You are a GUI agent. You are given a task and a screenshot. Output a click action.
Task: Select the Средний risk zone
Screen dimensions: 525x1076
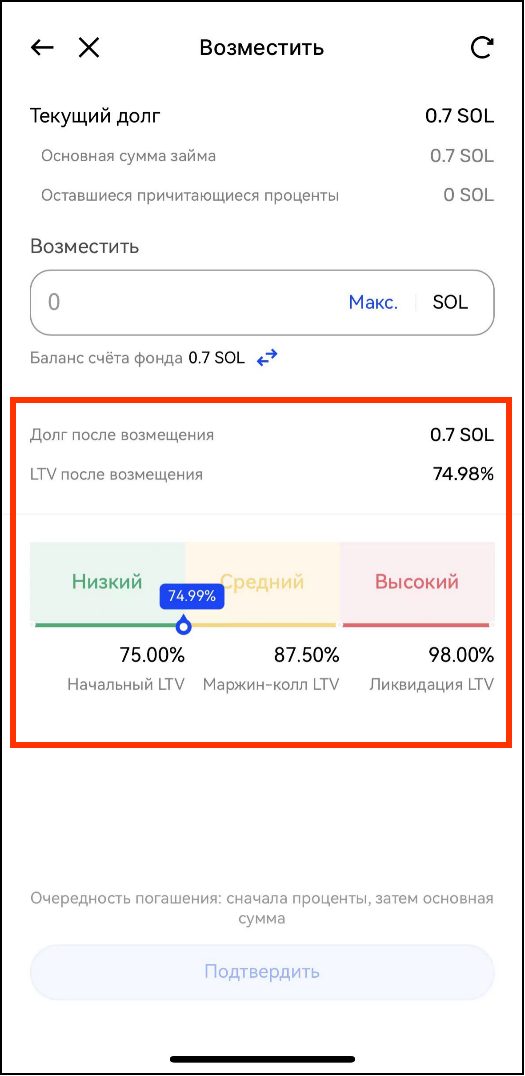pyautogui.click(x=263, y=582)
